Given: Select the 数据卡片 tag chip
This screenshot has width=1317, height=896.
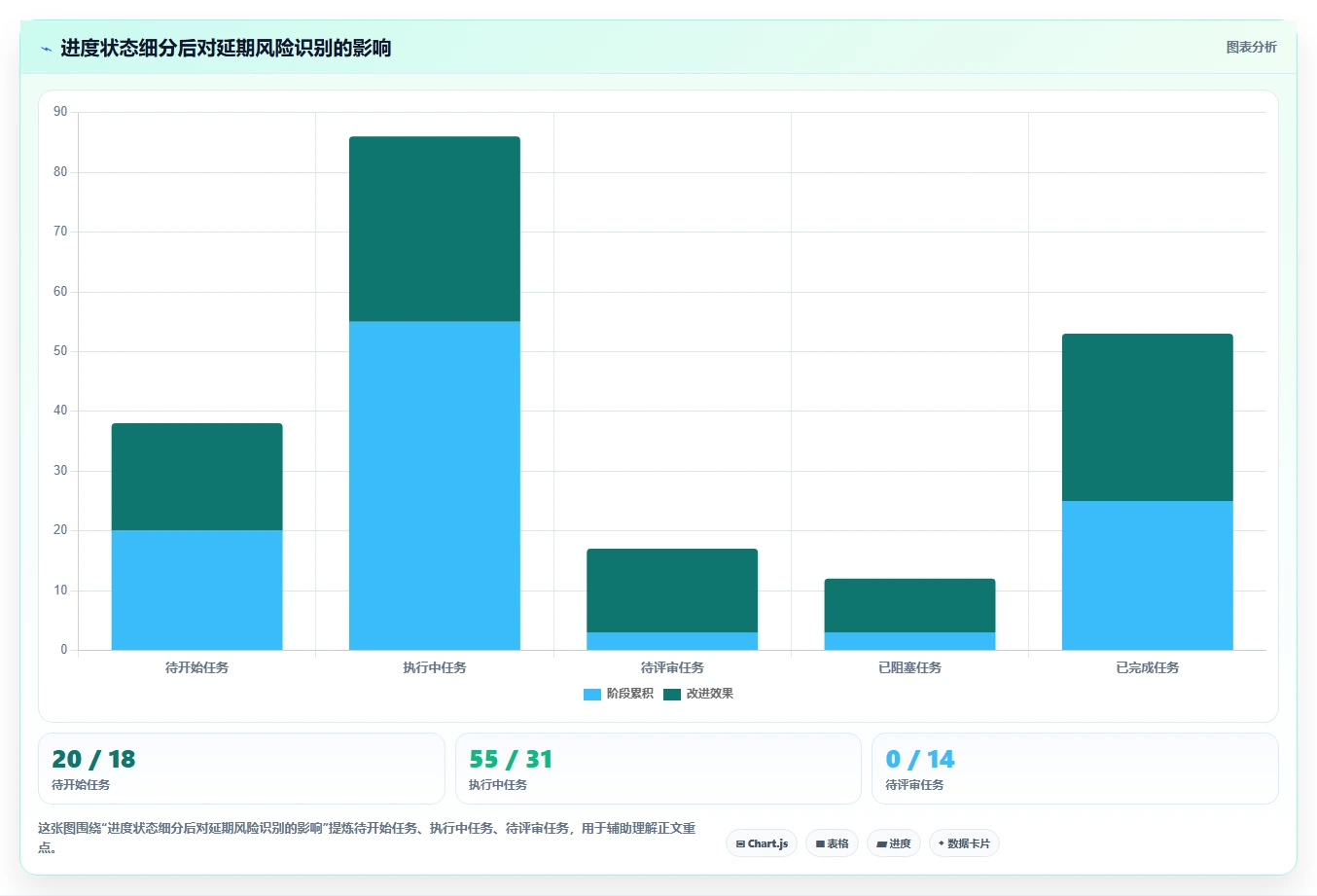Looking at the screenshot, I should pos(964,843).
